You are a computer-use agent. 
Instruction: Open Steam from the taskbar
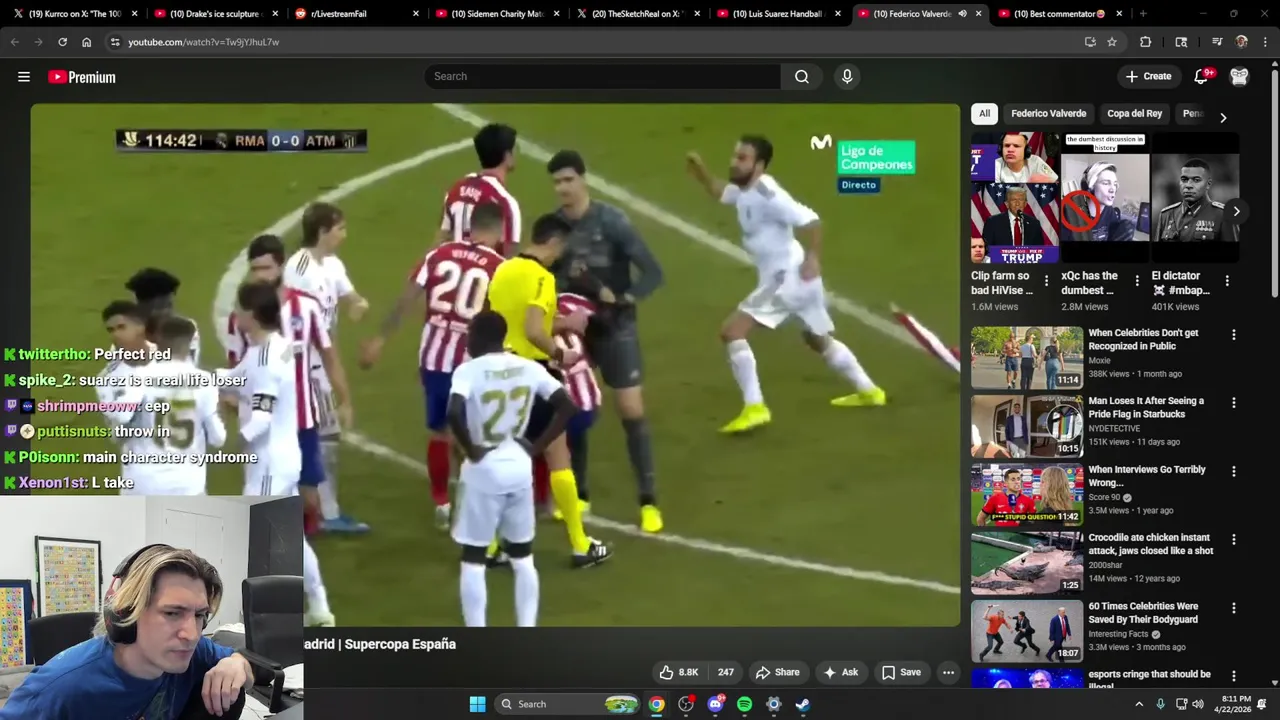(x=802, y=704)
